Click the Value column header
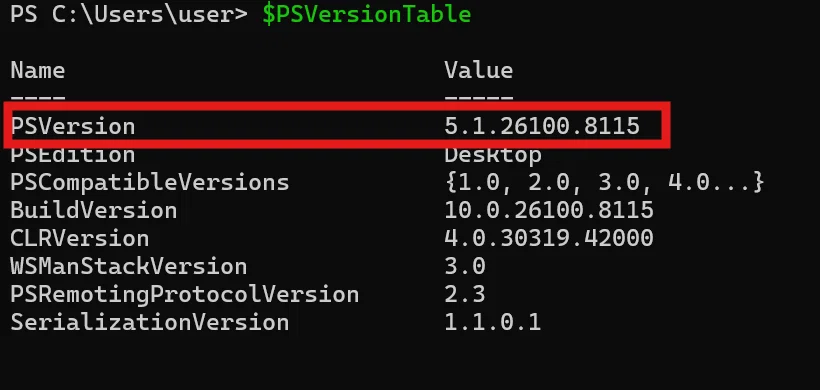The height and width of the screenshot is (390, 820). pos(479,71)
